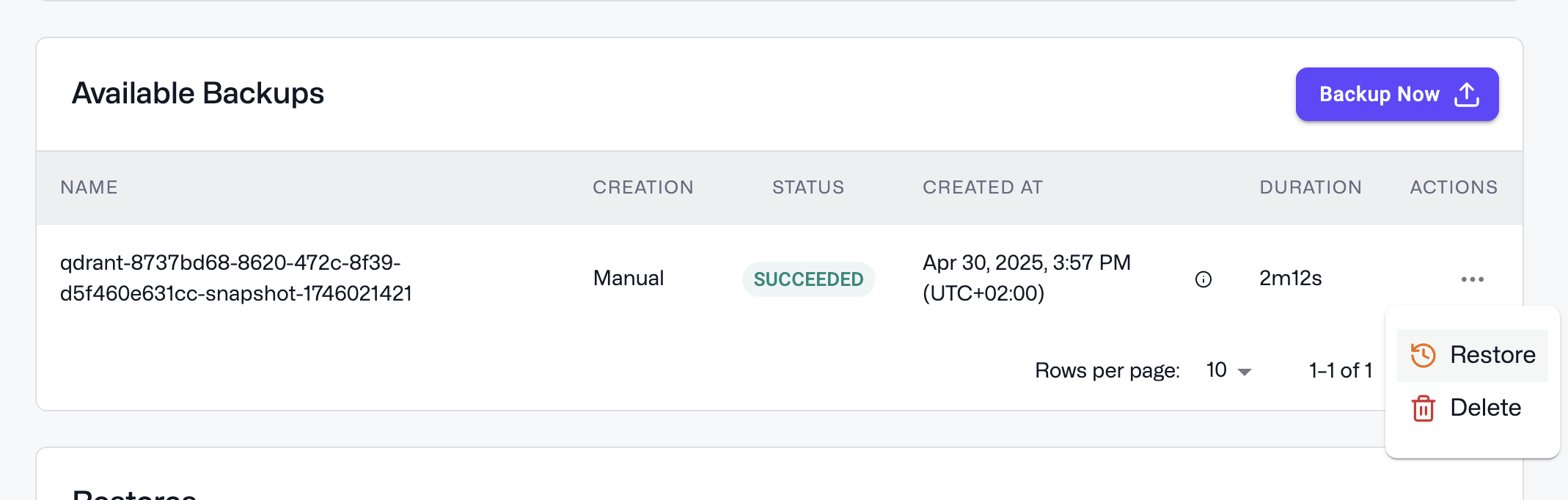
Task: Click the info icon beside the backup creation date
Action: 1203,279
